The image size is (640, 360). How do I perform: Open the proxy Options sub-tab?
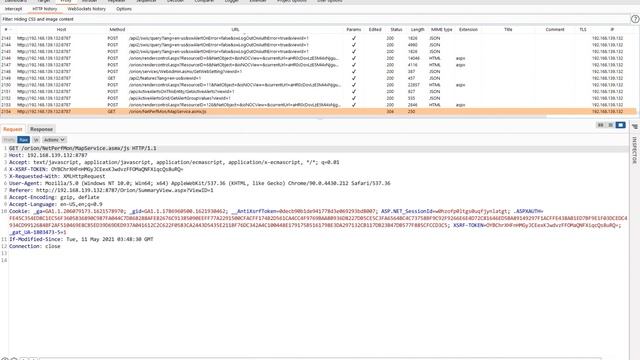point(124,9)
